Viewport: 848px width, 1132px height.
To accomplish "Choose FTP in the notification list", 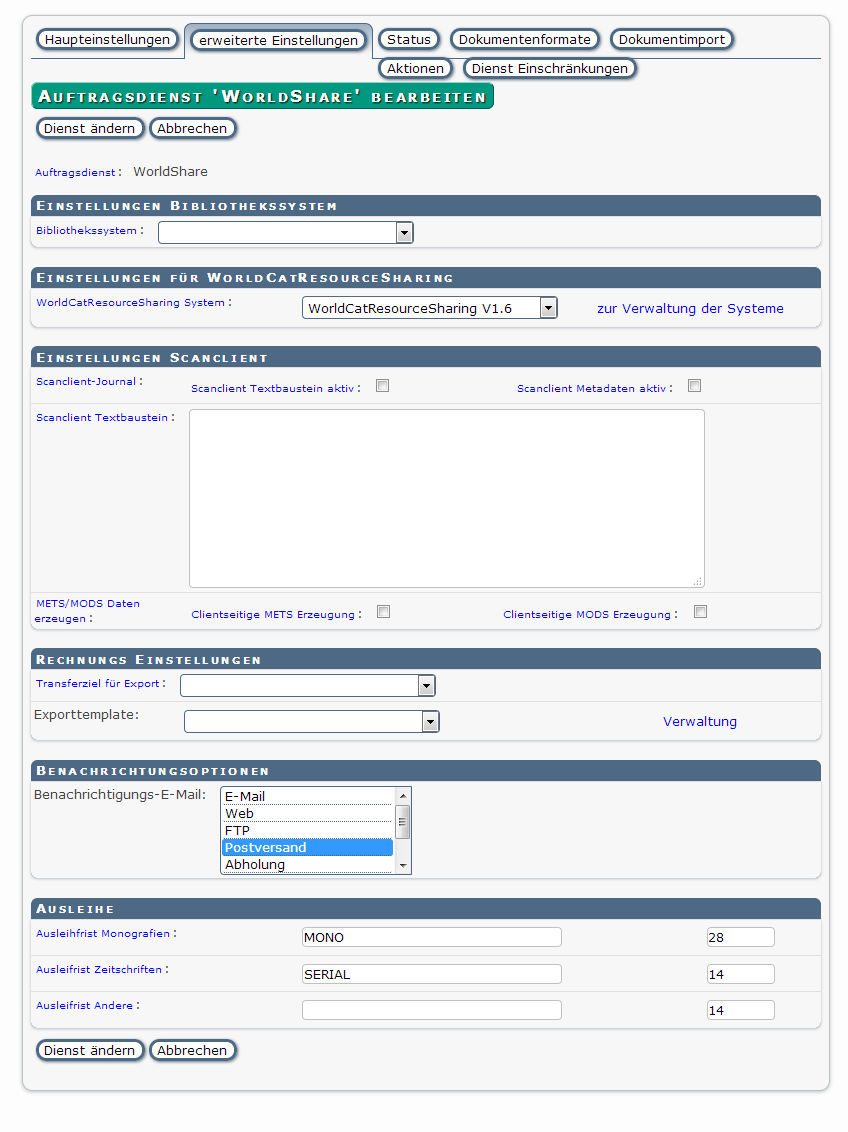I will (x=307, y=831).
